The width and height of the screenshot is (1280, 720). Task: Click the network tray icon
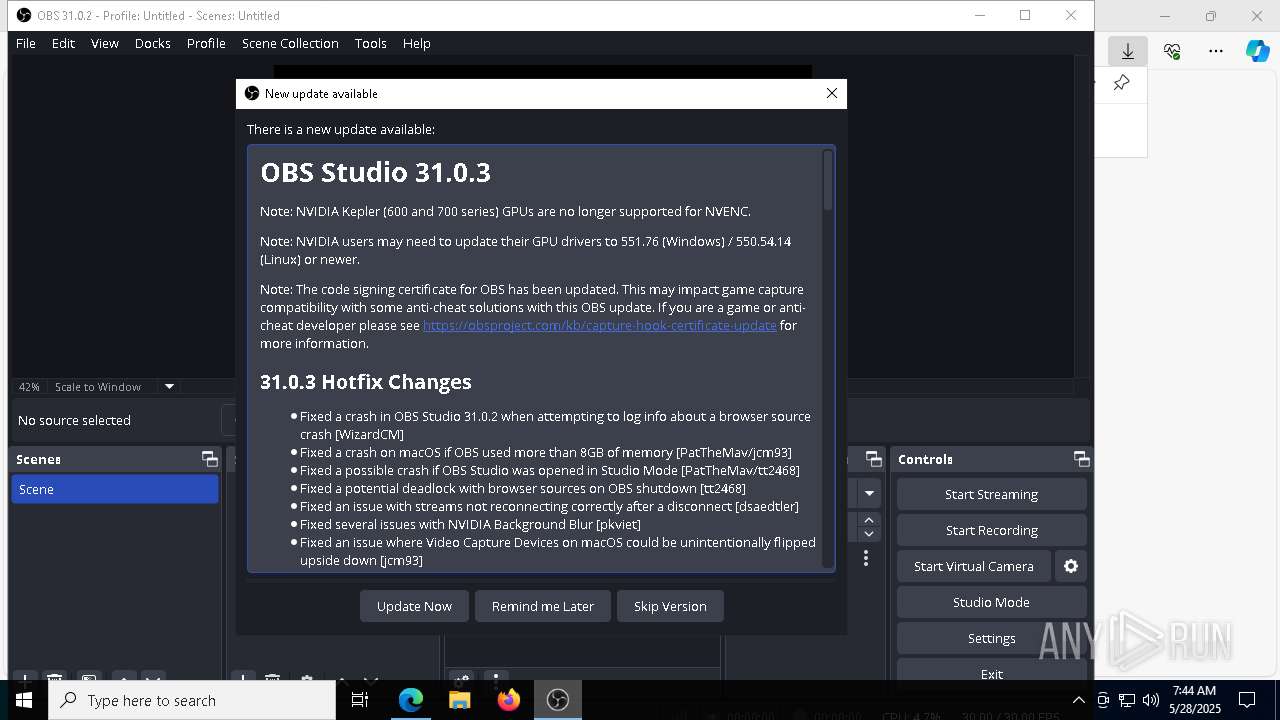pyautogui.click(x=1126, y=700)
